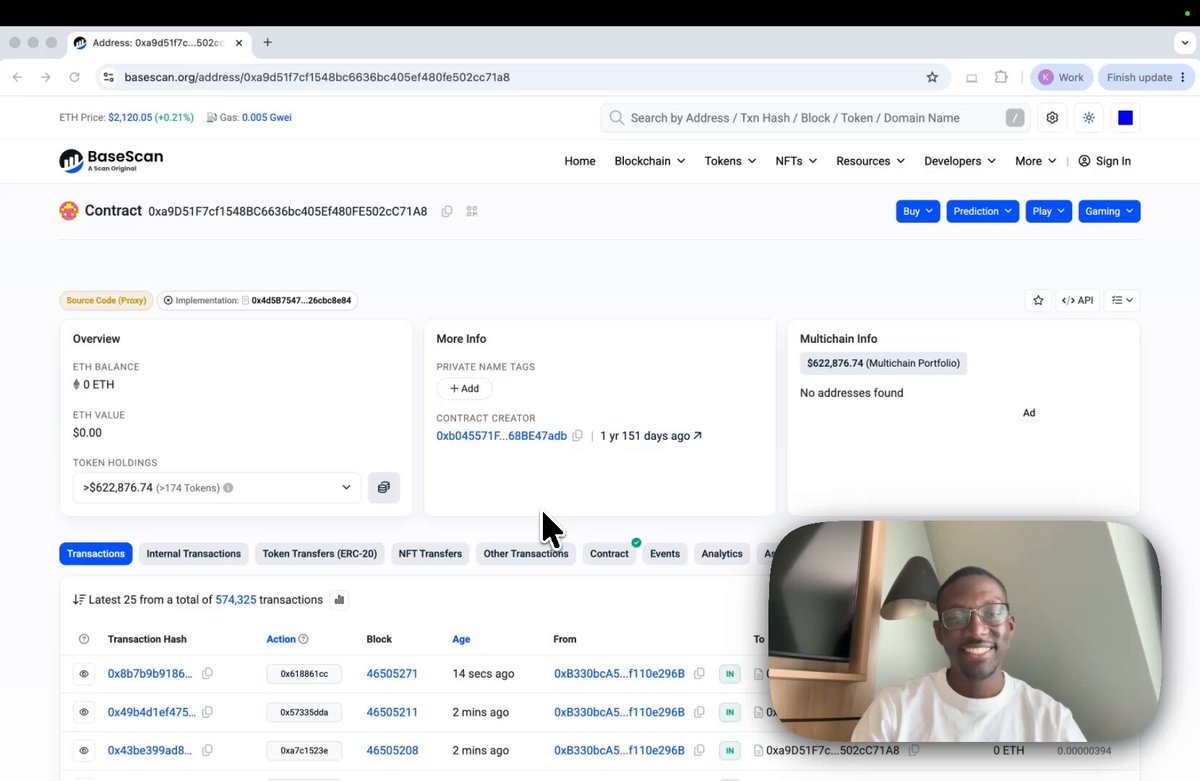
Task: Open the Work profile button
Action: tap(1061, 77)
